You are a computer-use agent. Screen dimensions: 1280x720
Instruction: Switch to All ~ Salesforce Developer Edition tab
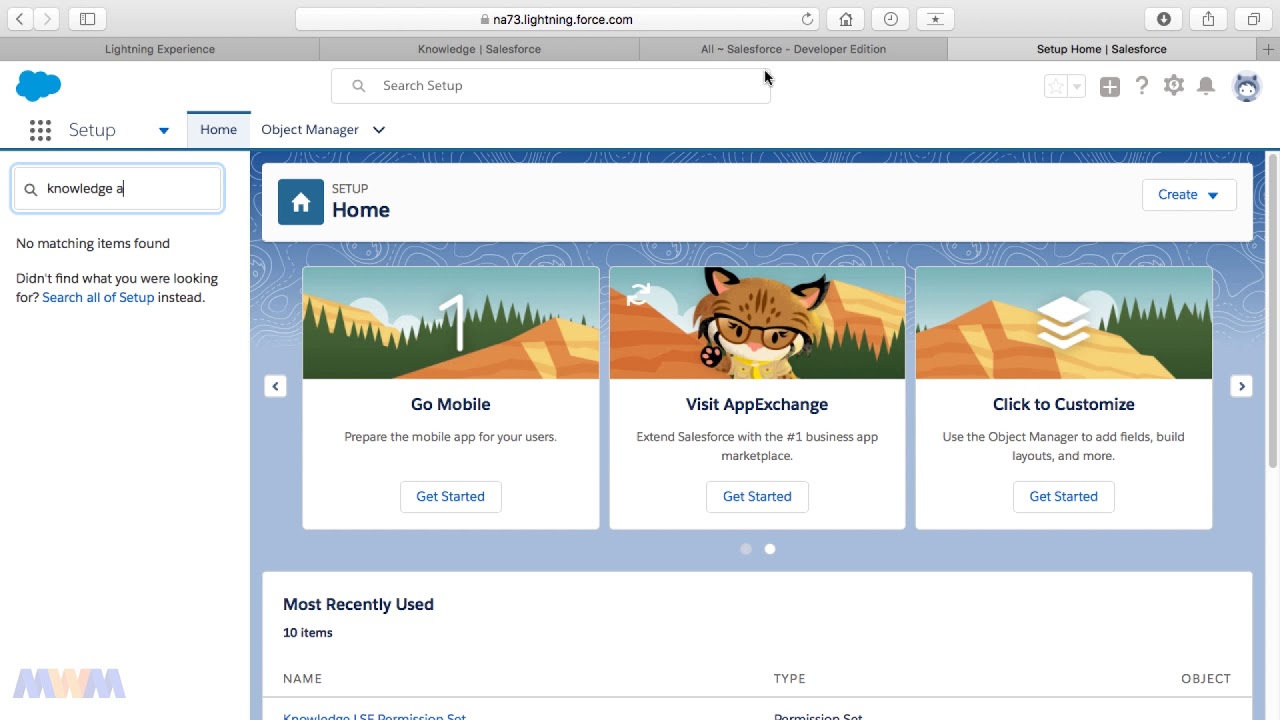click(793, 49)
